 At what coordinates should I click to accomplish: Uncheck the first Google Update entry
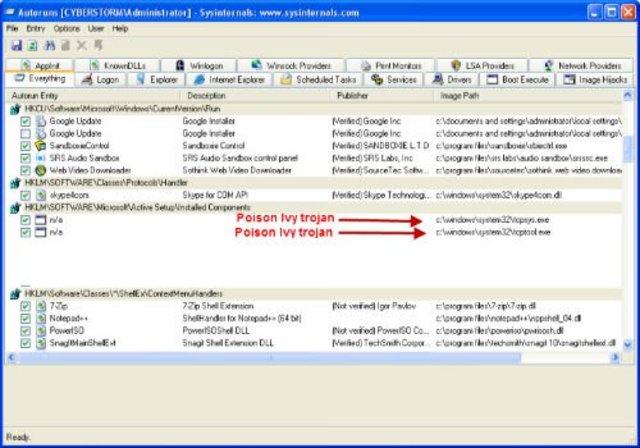tap(25, 121)
